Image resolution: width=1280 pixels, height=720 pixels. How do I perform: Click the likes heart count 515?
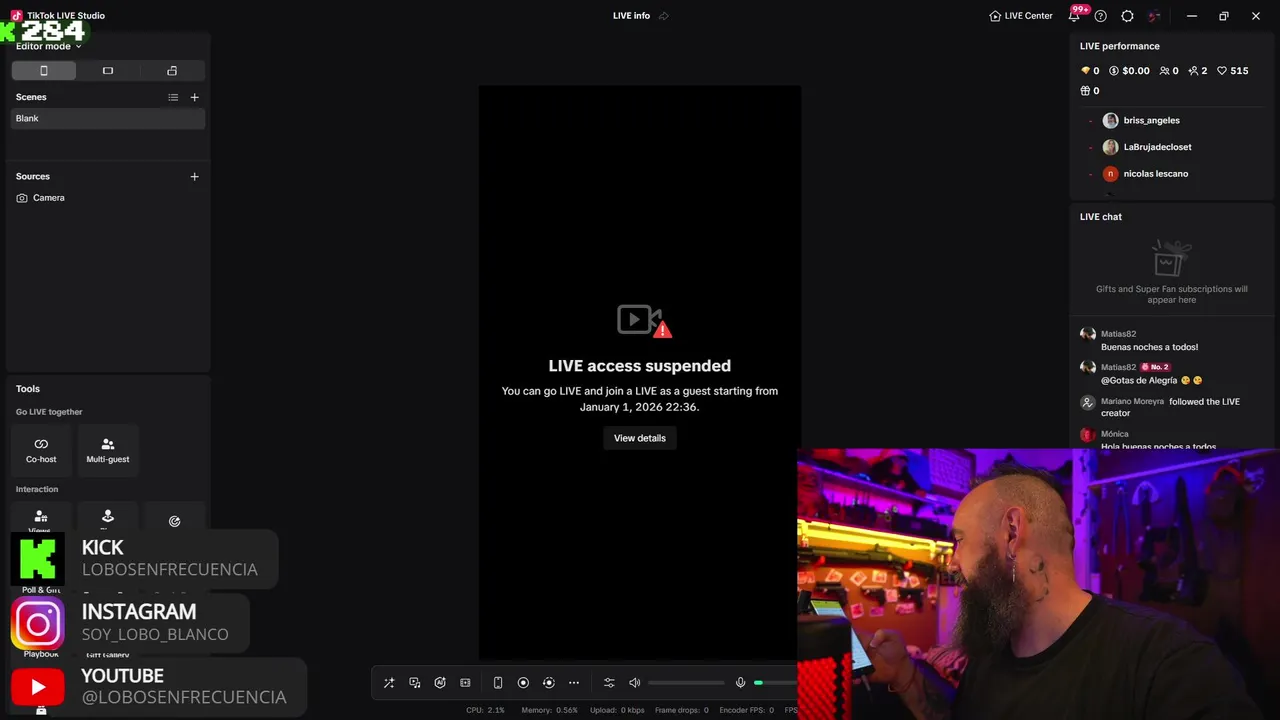point(1233,71)
